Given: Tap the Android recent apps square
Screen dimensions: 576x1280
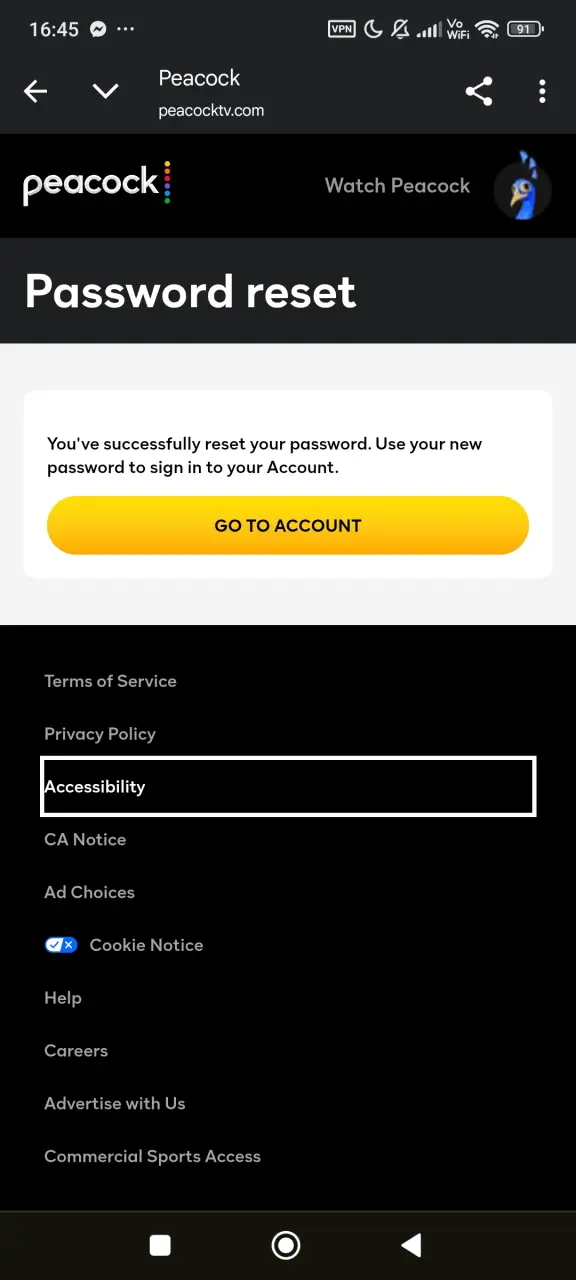Looking at the screenshot, I should (x=160, y=1245).
